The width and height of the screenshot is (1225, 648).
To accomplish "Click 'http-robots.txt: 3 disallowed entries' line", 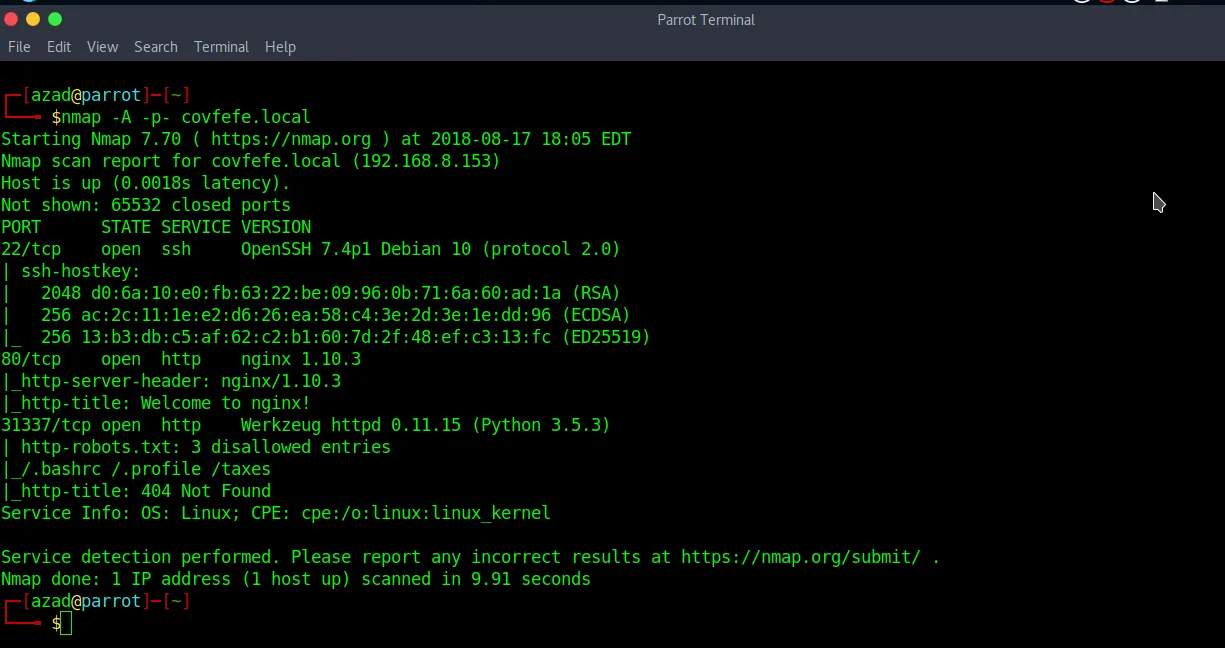I will coord(196,447).
